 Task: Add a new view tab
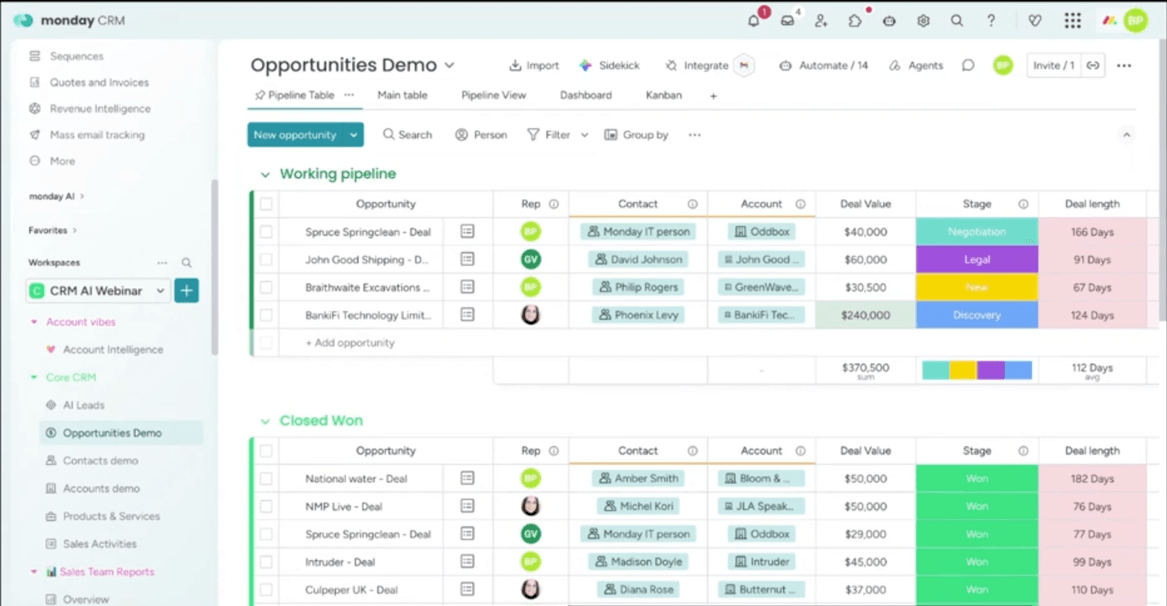click(713, 96)
